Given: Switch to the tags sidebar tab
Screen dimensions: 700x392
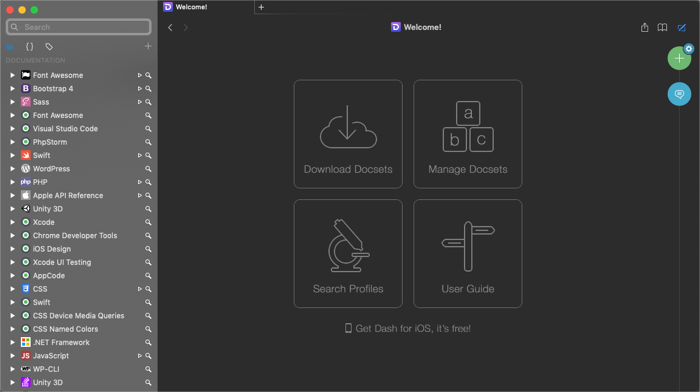Looking at the screenshot, I should coord(49,46).
